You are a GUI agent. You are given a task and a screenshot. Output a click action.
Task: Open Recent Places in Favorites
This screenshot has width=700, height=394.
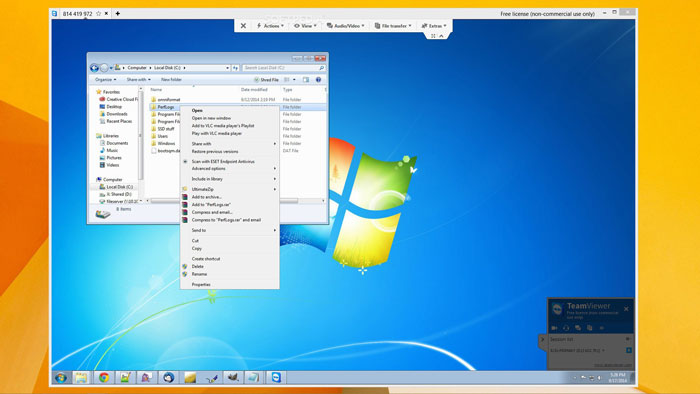(x=116, y=121)
